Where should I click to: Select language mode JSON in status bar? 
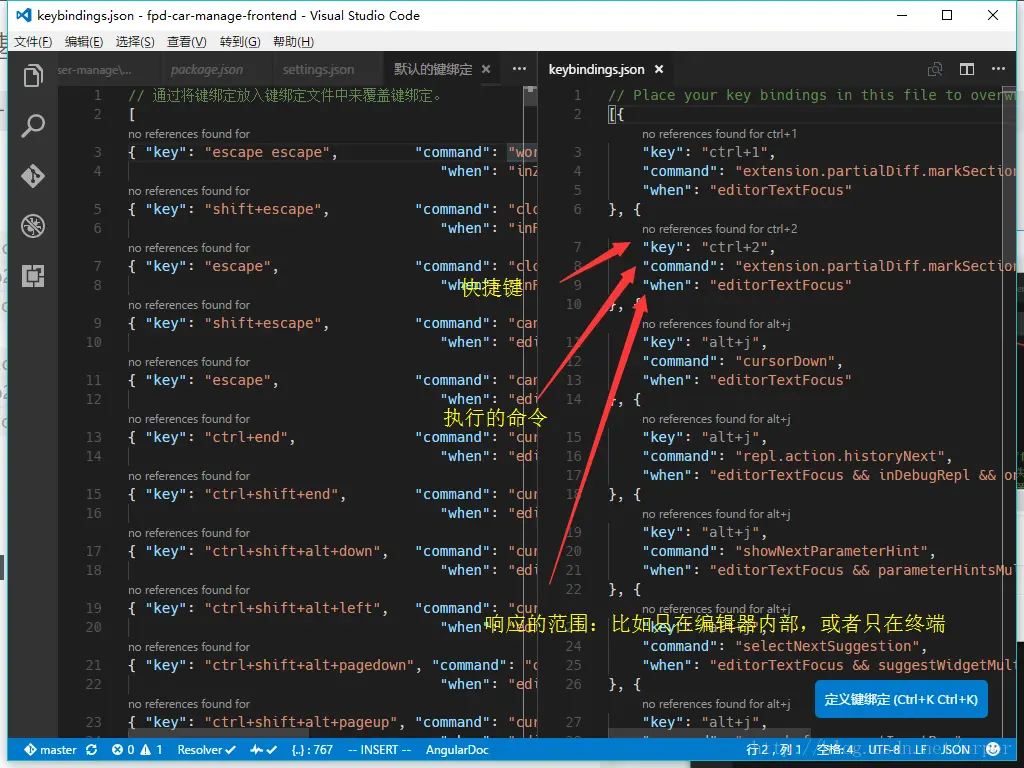(955, 750)
